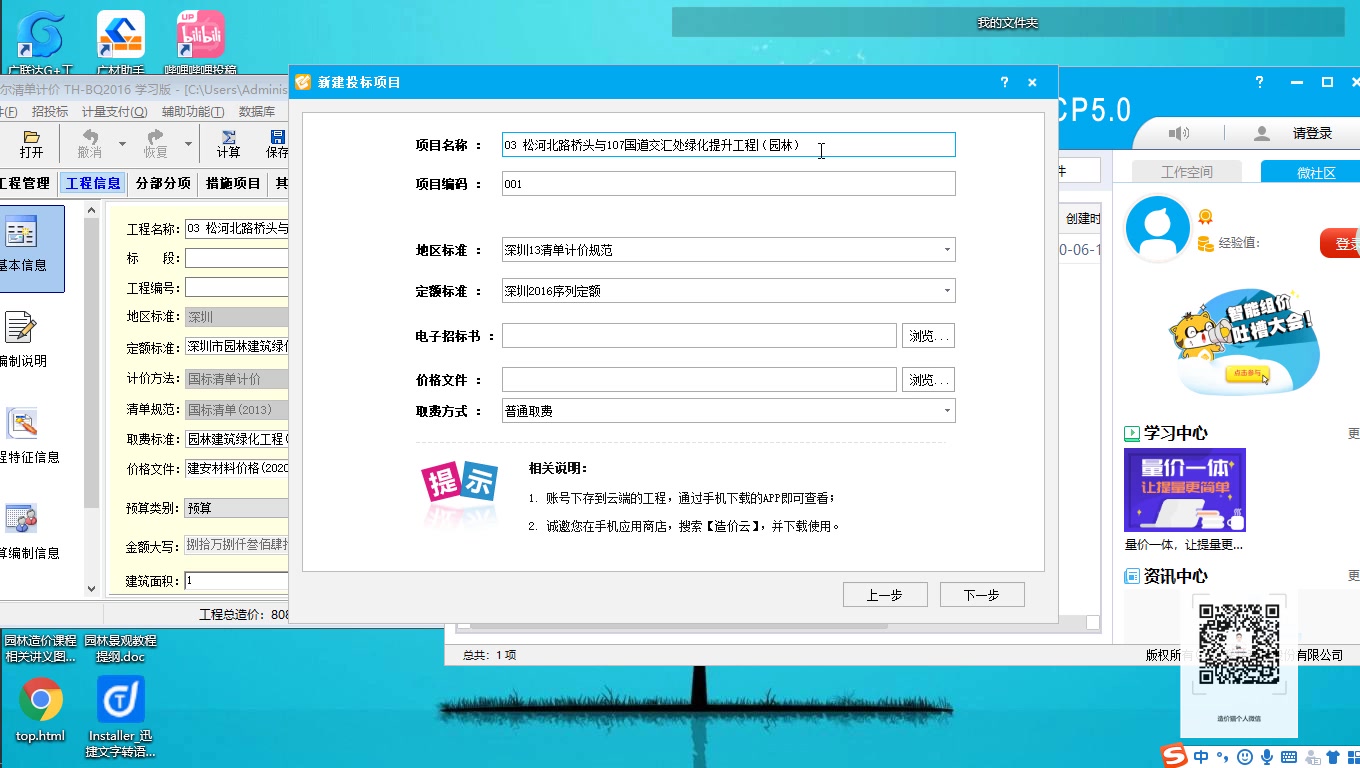Open the 地区标准 dropdown
This screenshot has width=1360, height=768.
(x=947, y=250)
